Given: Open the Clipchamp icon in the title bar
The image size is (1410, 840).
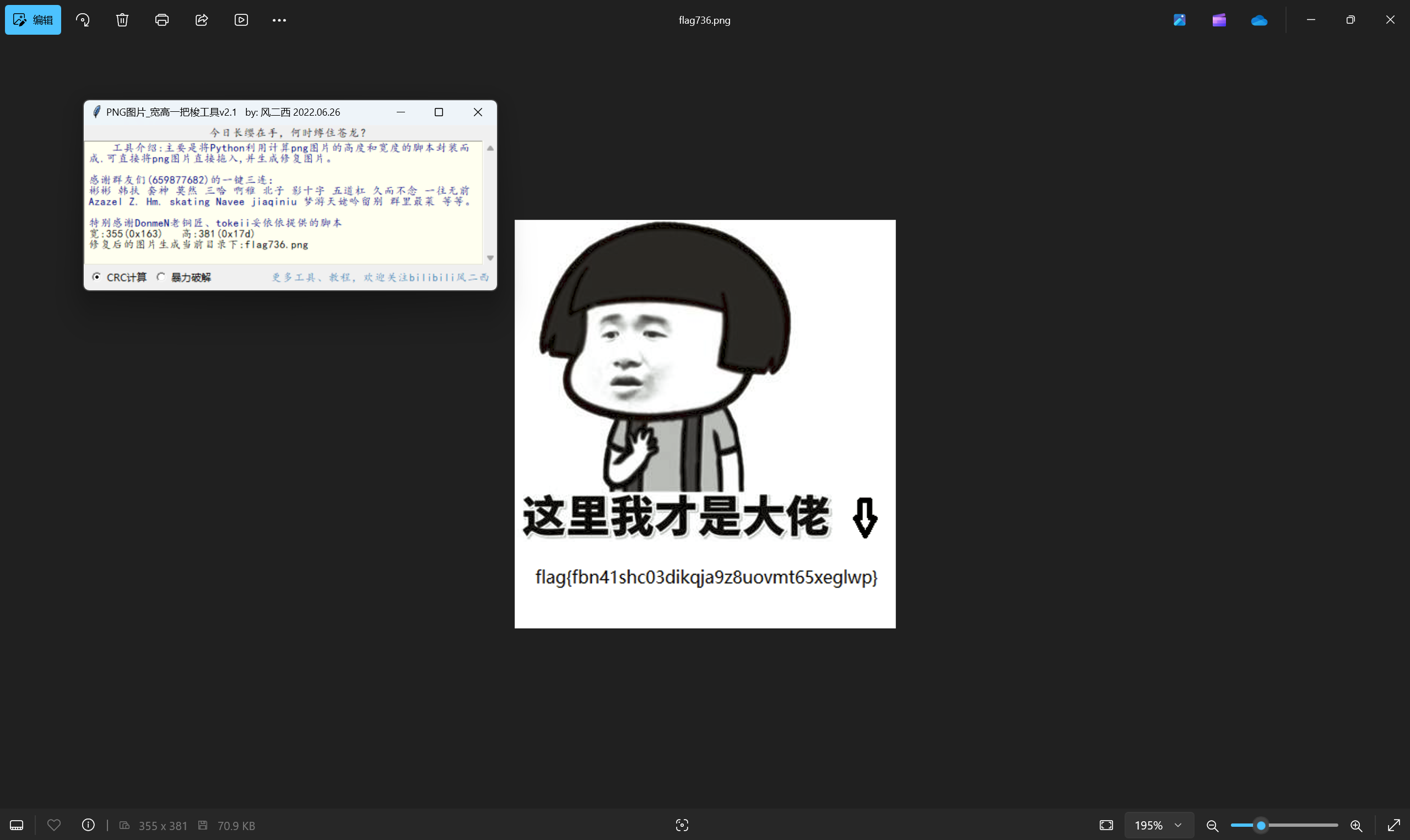Looking at the screenshot, I should (1219, 20).
